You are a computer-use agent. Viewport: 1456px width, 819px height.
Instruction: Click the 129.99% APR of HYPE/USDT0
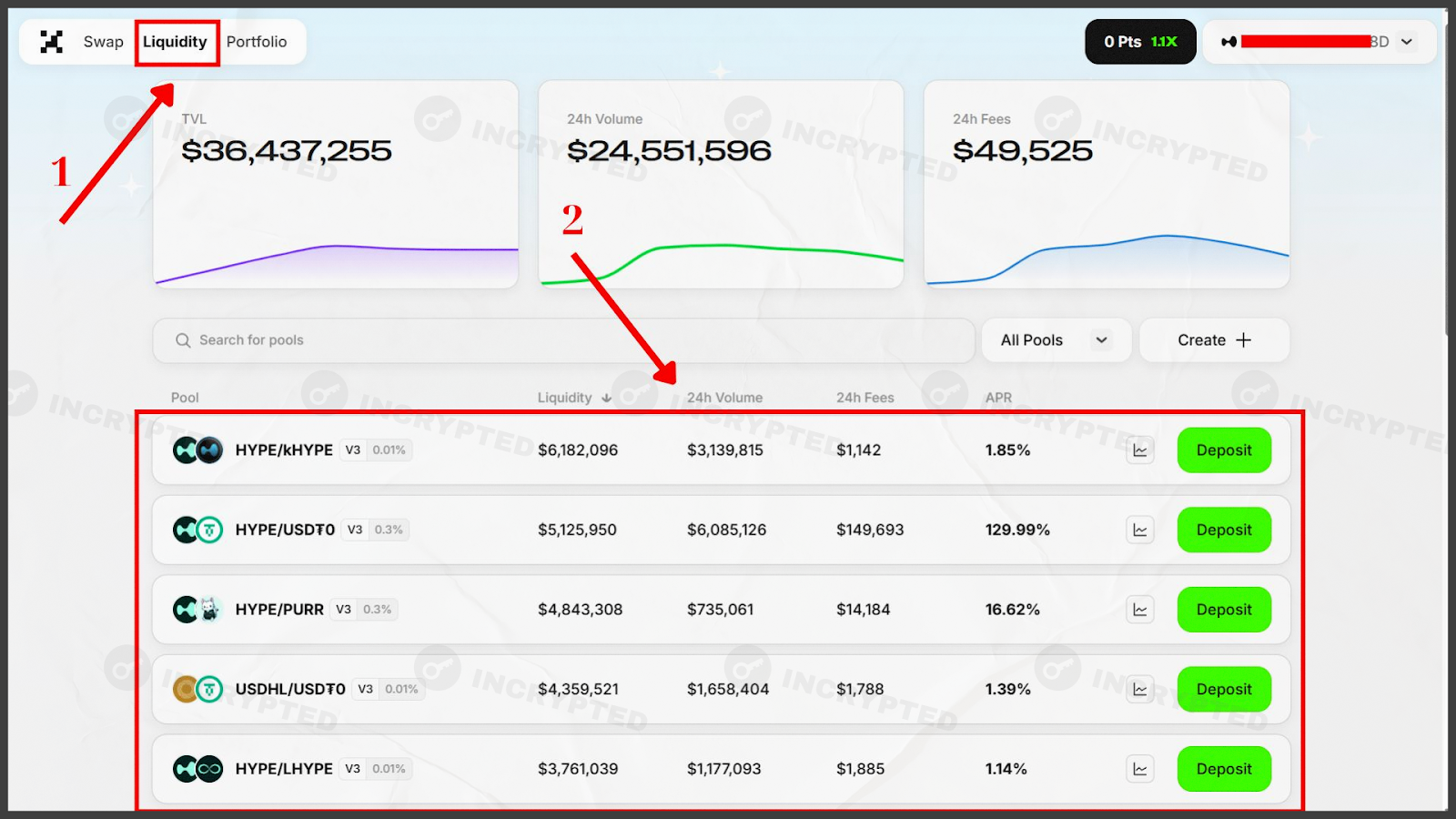pyautogui.click(x=1017, y=530)
